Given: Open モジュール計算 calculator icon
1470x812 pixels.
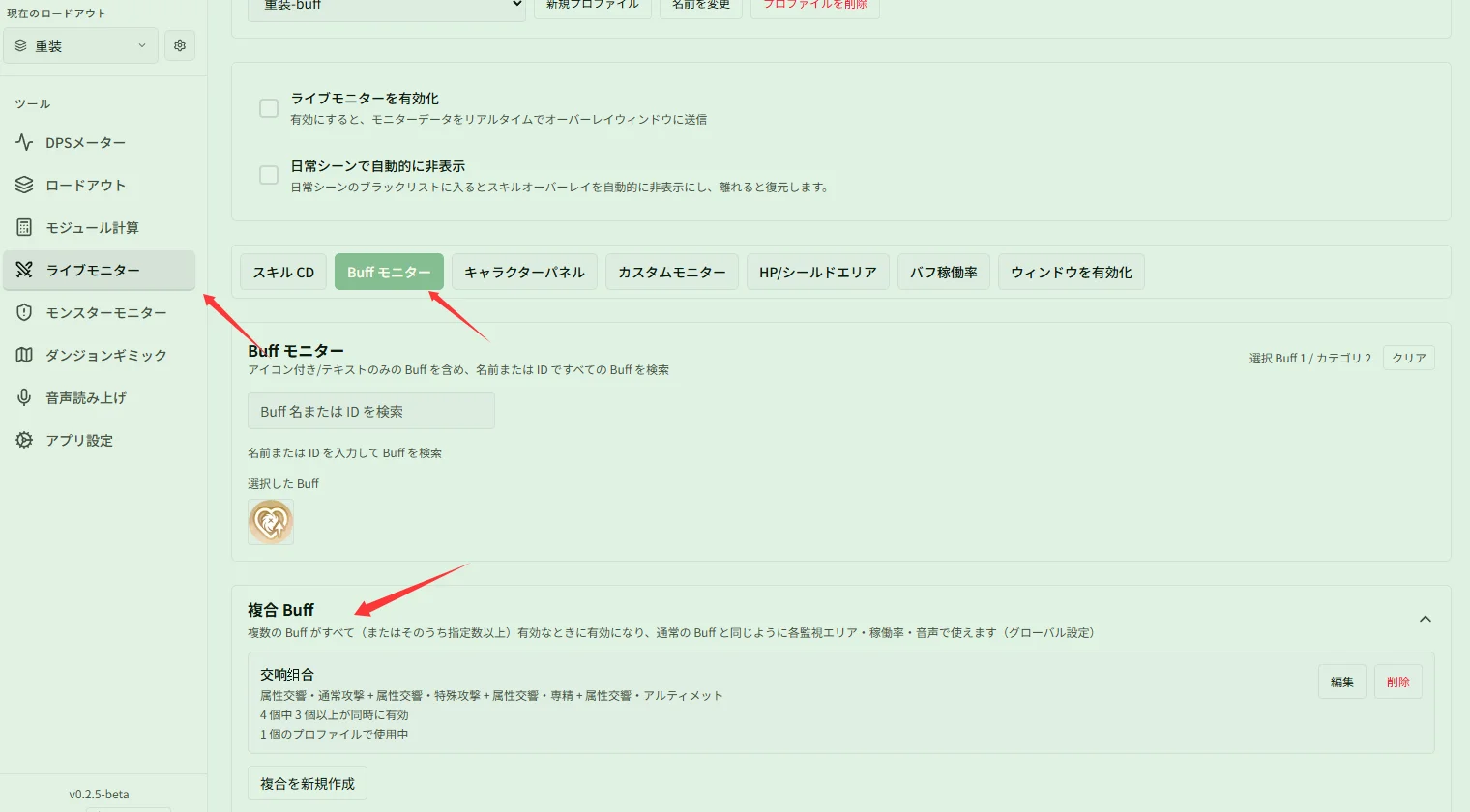Looking at the screenshot, I should coord(24,227).
